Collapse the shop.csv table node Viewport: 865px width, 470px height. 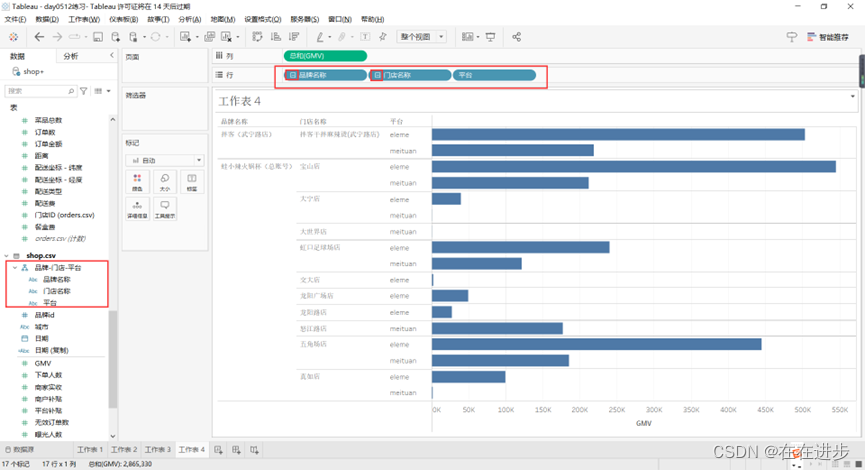point(7,255)
